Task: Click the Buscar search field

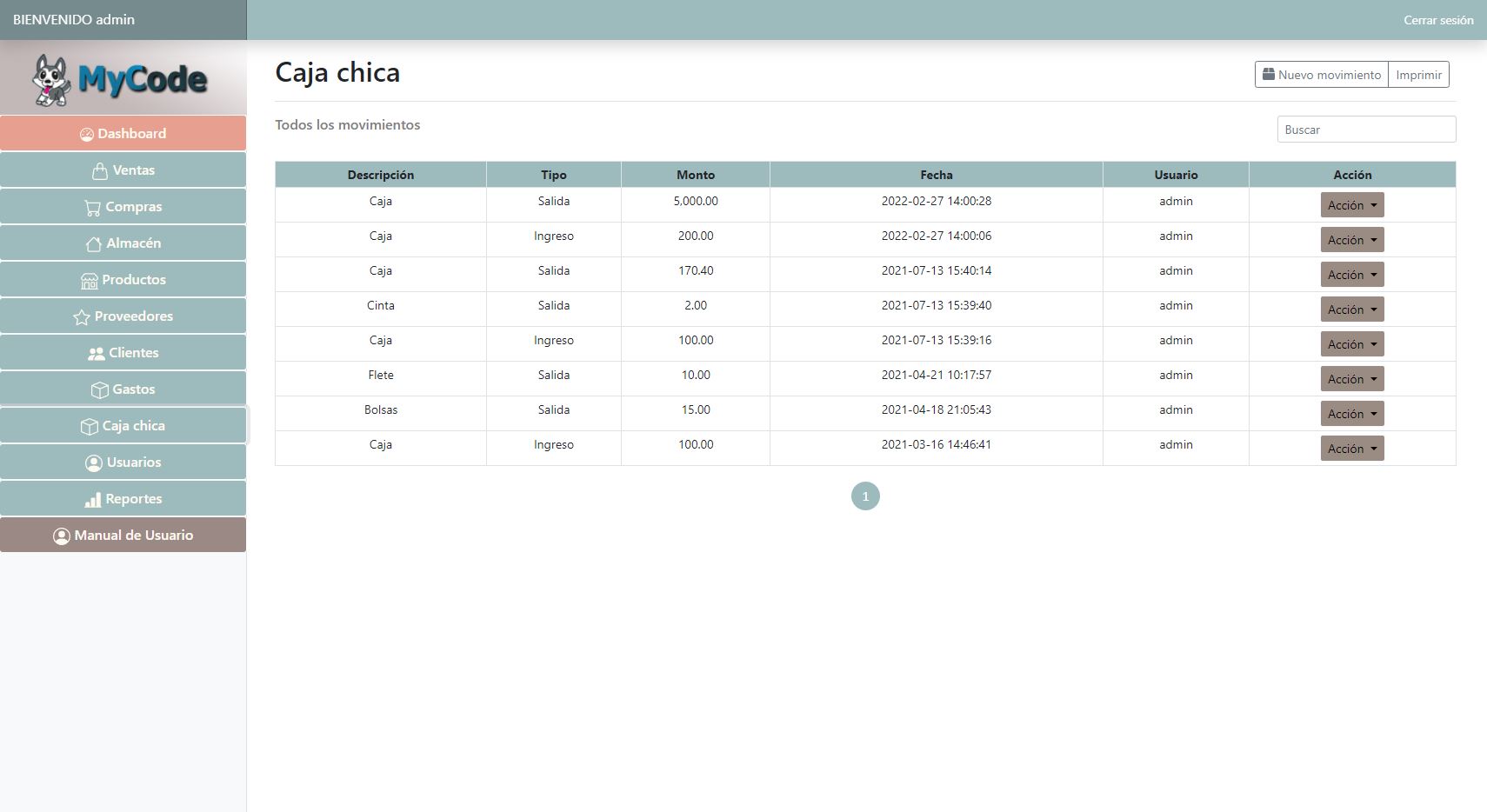Action: tap(1365, 130)
